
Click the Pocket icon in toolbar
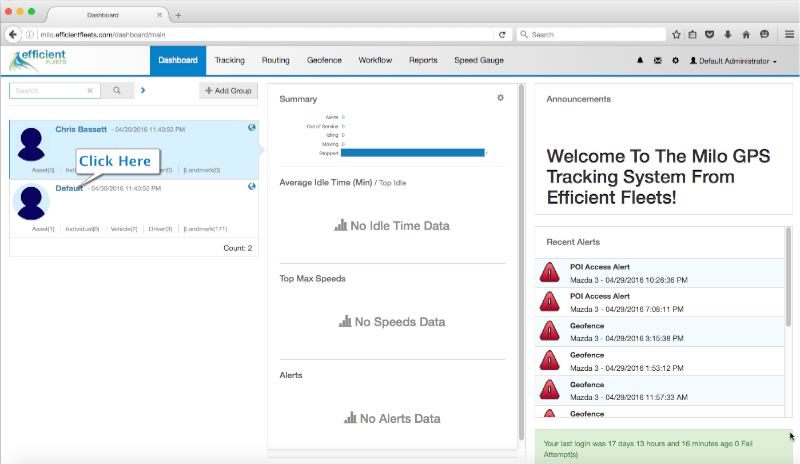click(x=710, y=34)
